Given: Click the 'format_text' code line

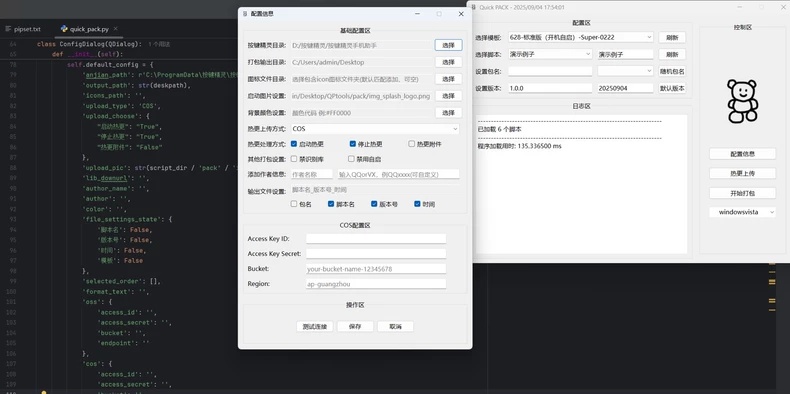Looking at the screenshot, I should pos(116,292).
